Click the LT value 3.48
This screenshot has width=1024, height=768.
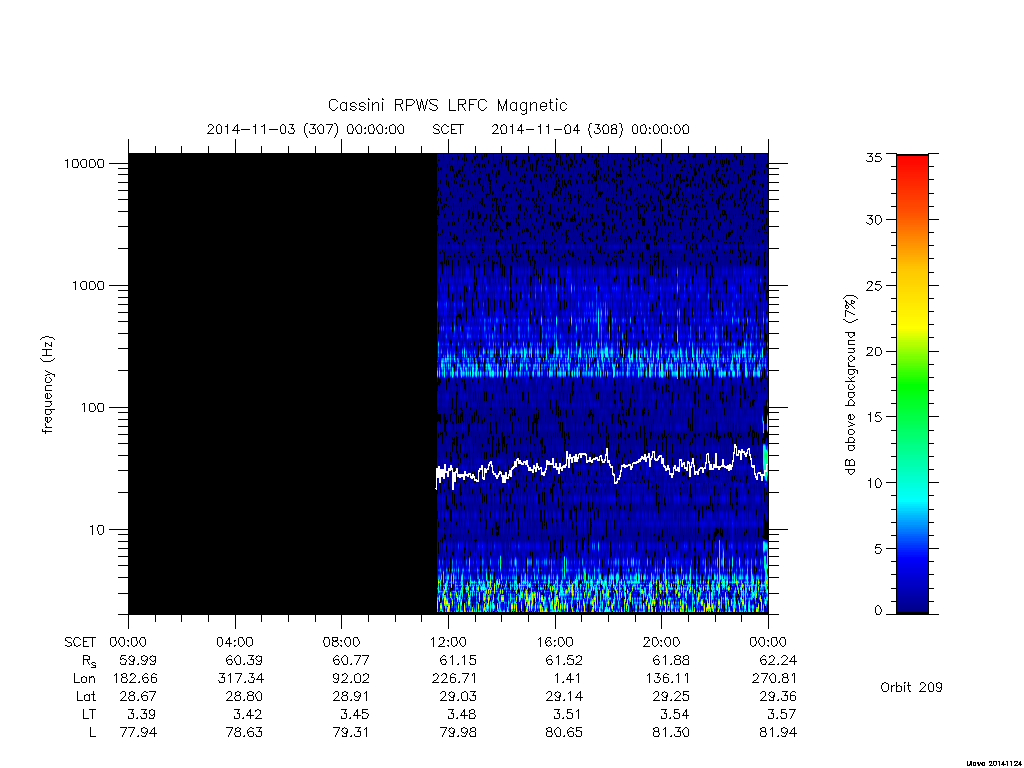pyautogui.click(x=461, y=714)
